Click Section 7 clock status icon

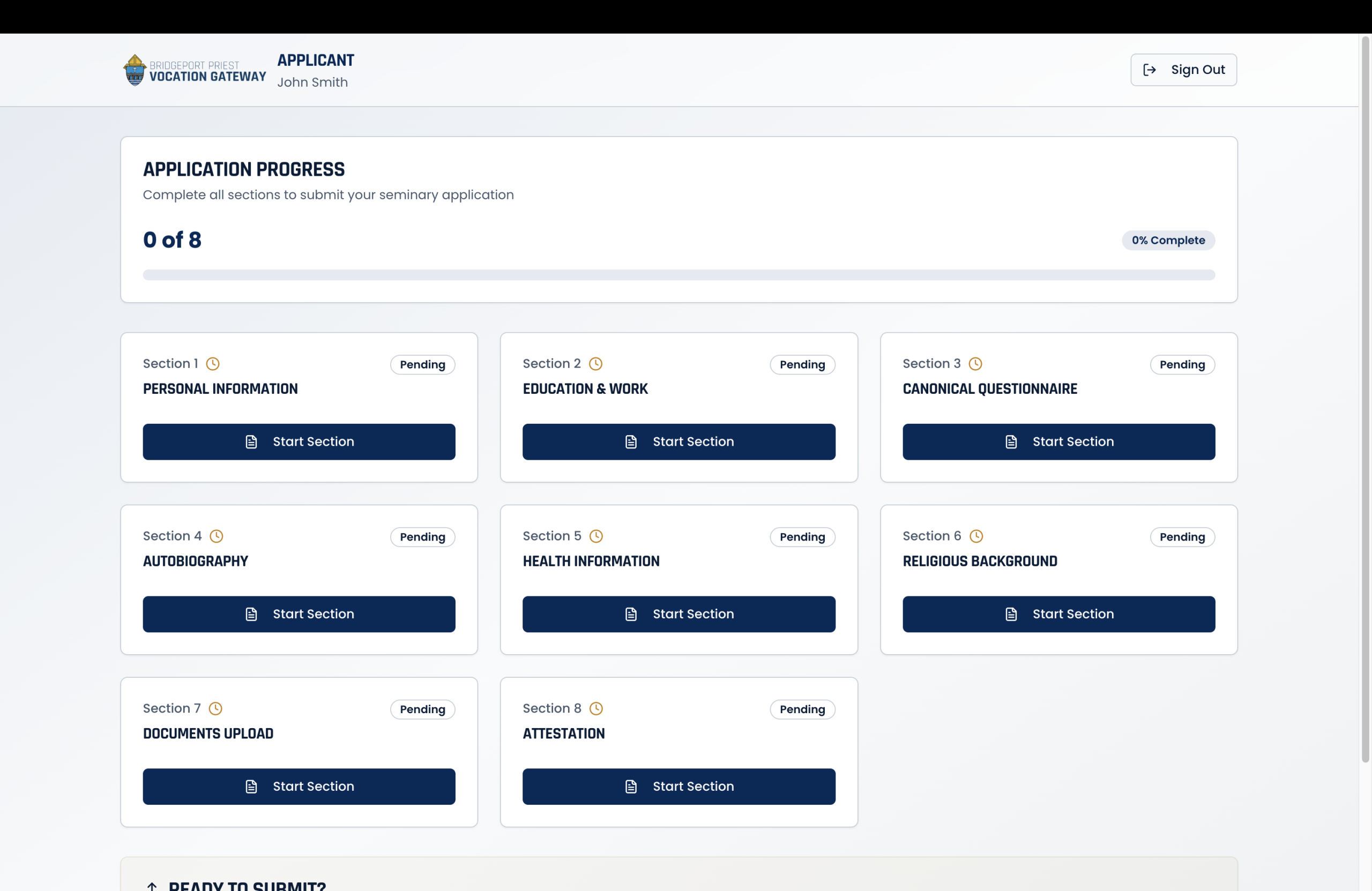(x=215, y=708)
